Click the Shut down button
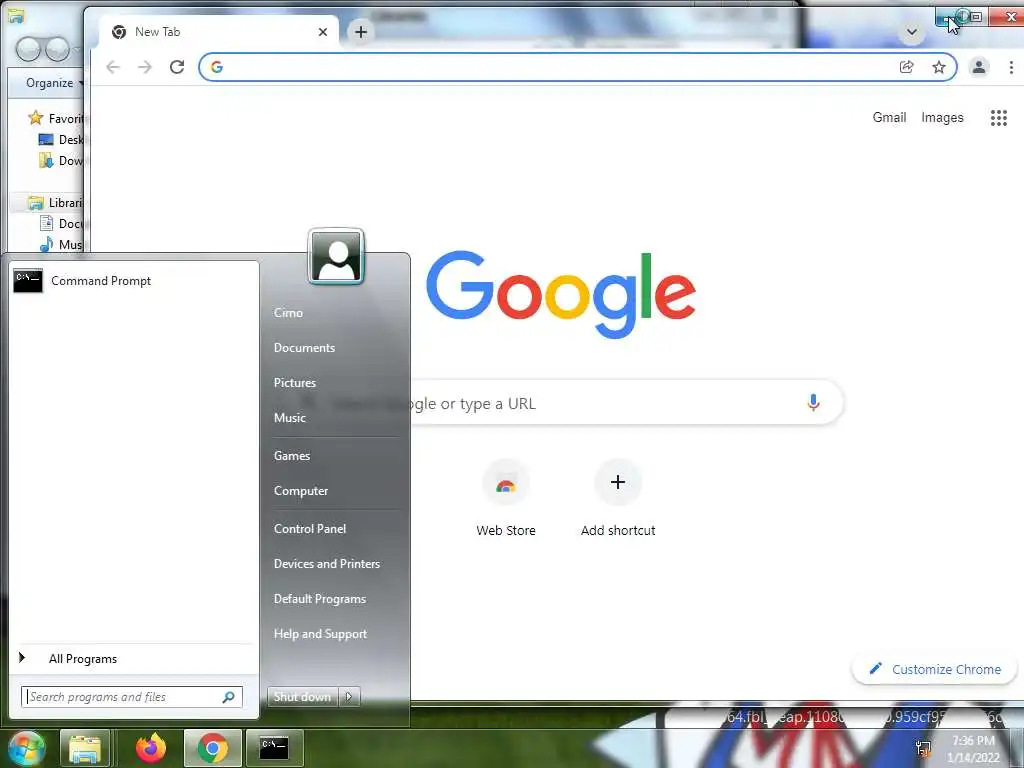This screenshot has height=768, width=1024. coord(302,697)
